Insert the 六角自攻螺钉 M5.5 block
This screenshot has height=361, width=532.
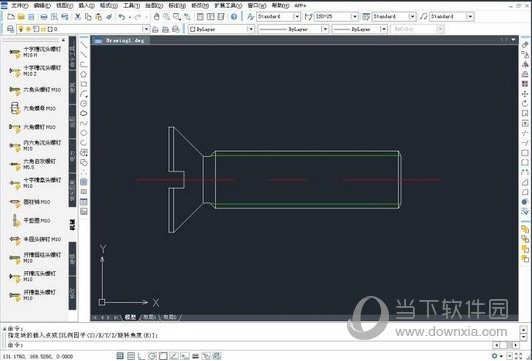point(33,164)
